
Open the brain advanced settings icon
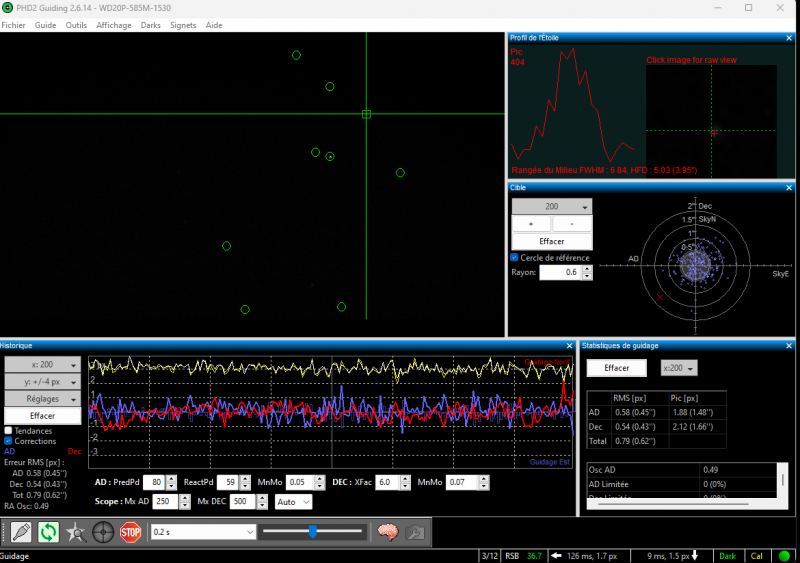[388, 532]
